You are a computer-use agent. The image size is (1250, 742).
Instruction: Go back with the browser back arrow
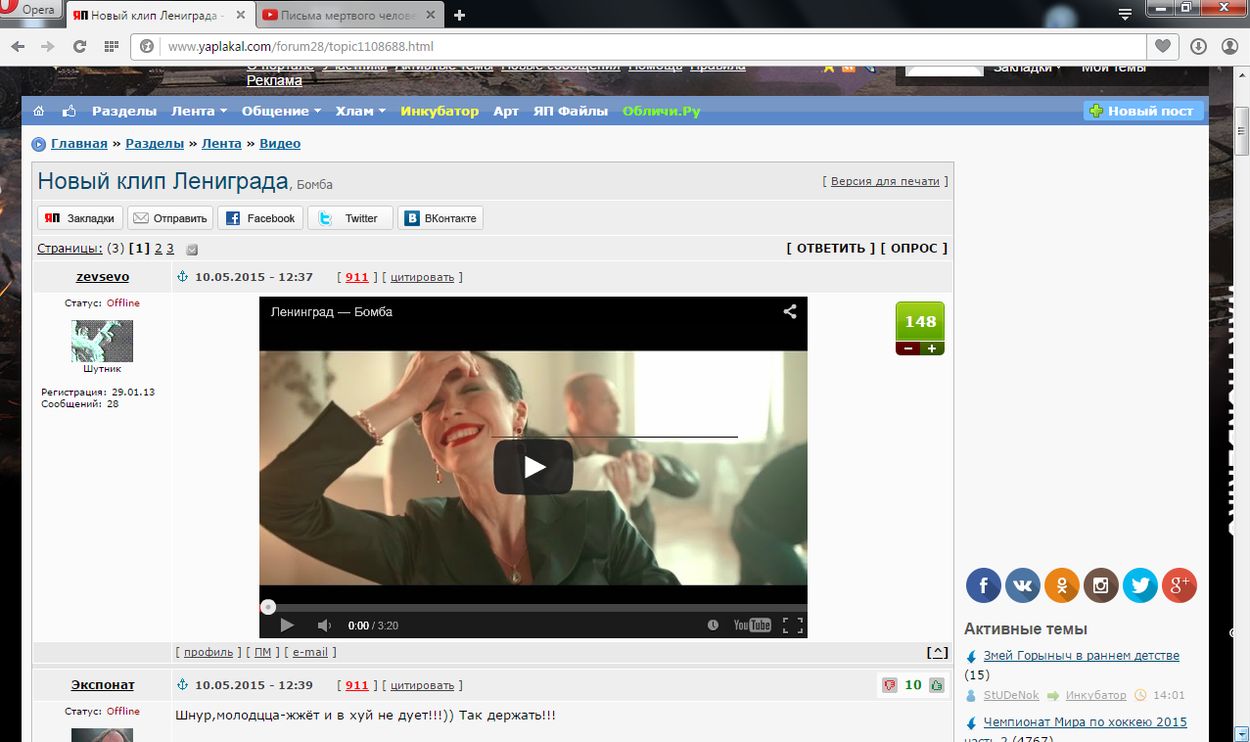tap(19, 46)
